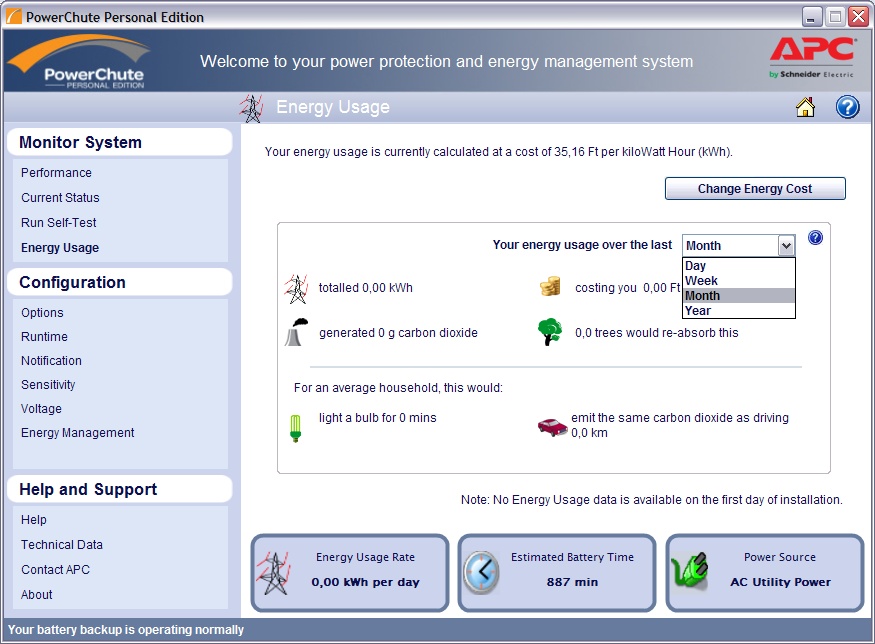Click the power plant carbon dioxide icon

click(x=296, y=333)
